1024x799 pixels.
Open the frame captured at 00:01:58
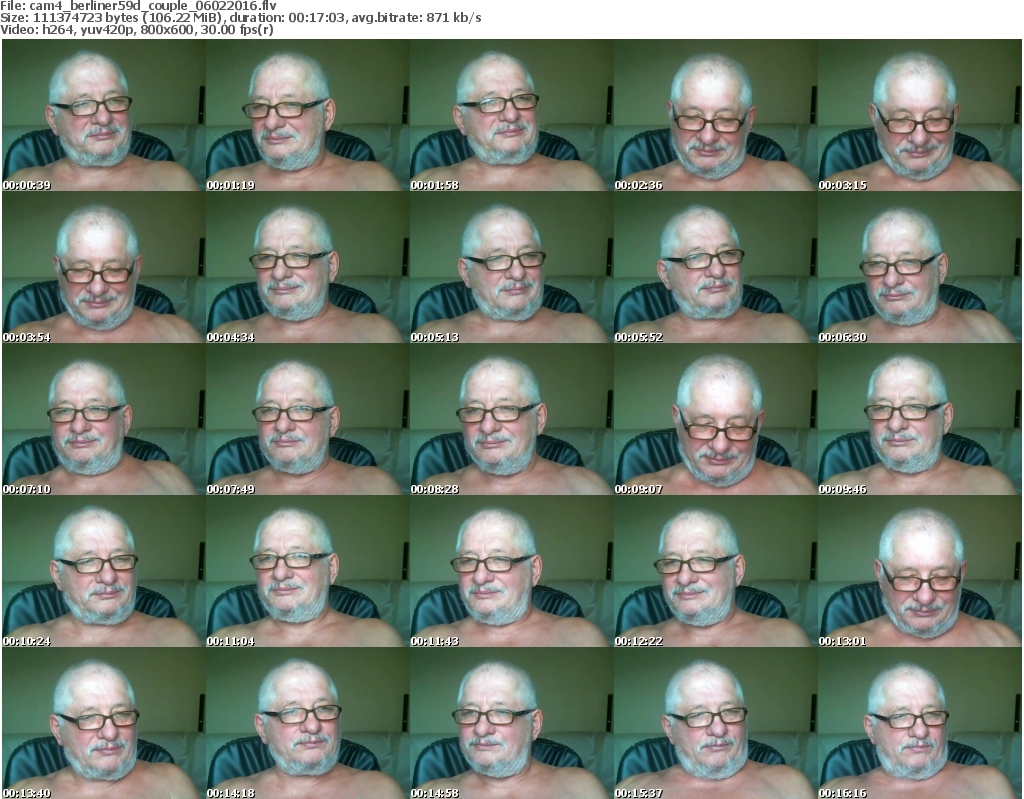click(x=511, y=115)
